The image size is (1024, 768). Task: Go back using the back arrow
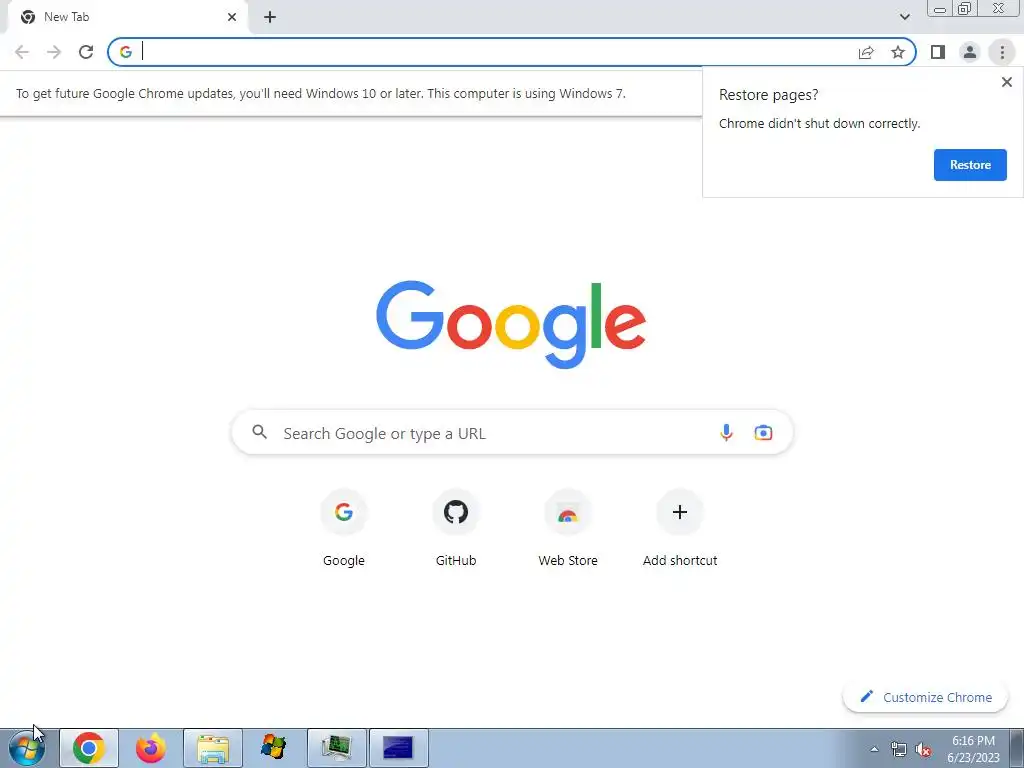(x=22, y=52)
